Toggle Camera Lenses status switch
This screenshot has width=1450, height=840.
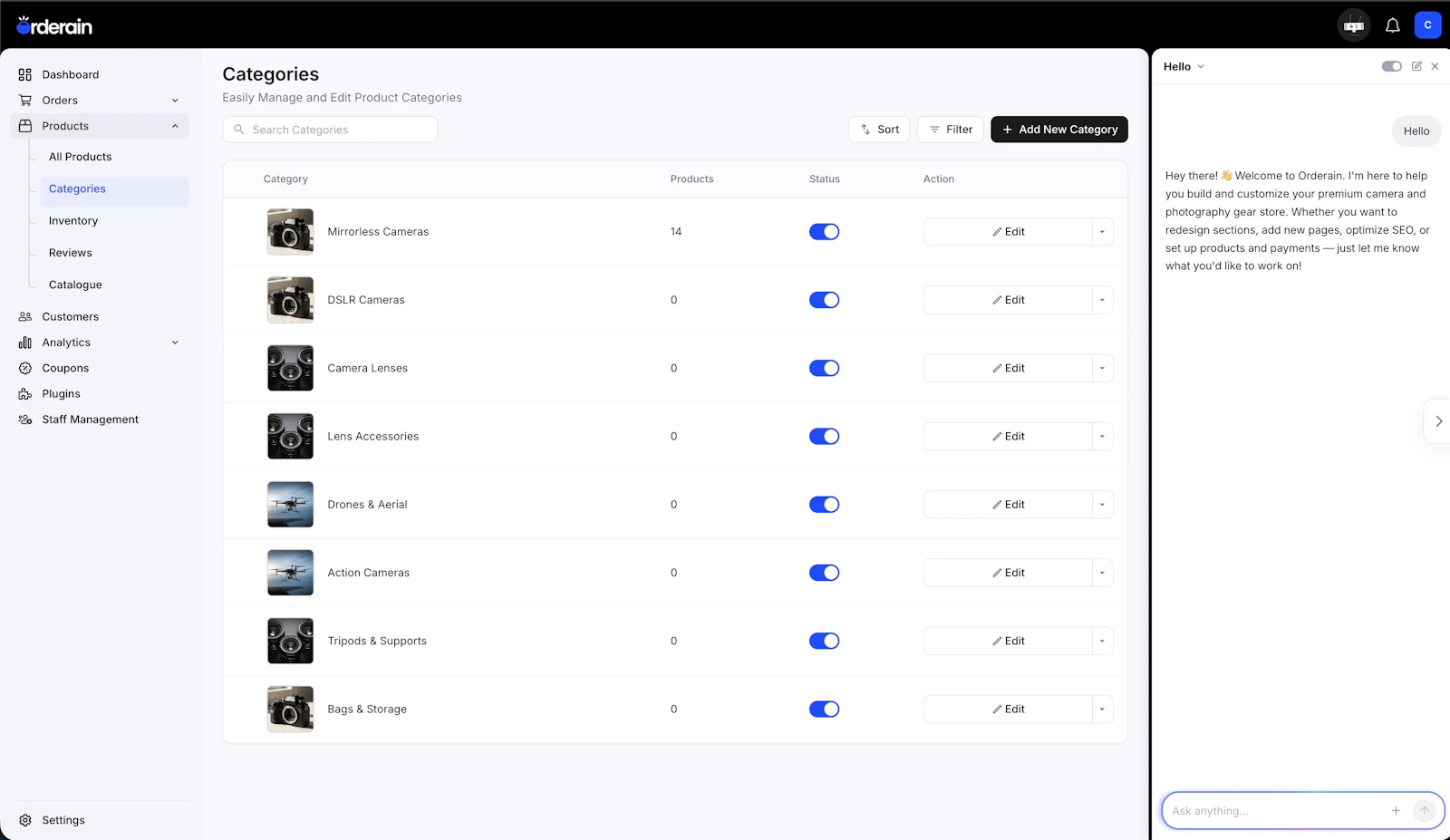824,368
